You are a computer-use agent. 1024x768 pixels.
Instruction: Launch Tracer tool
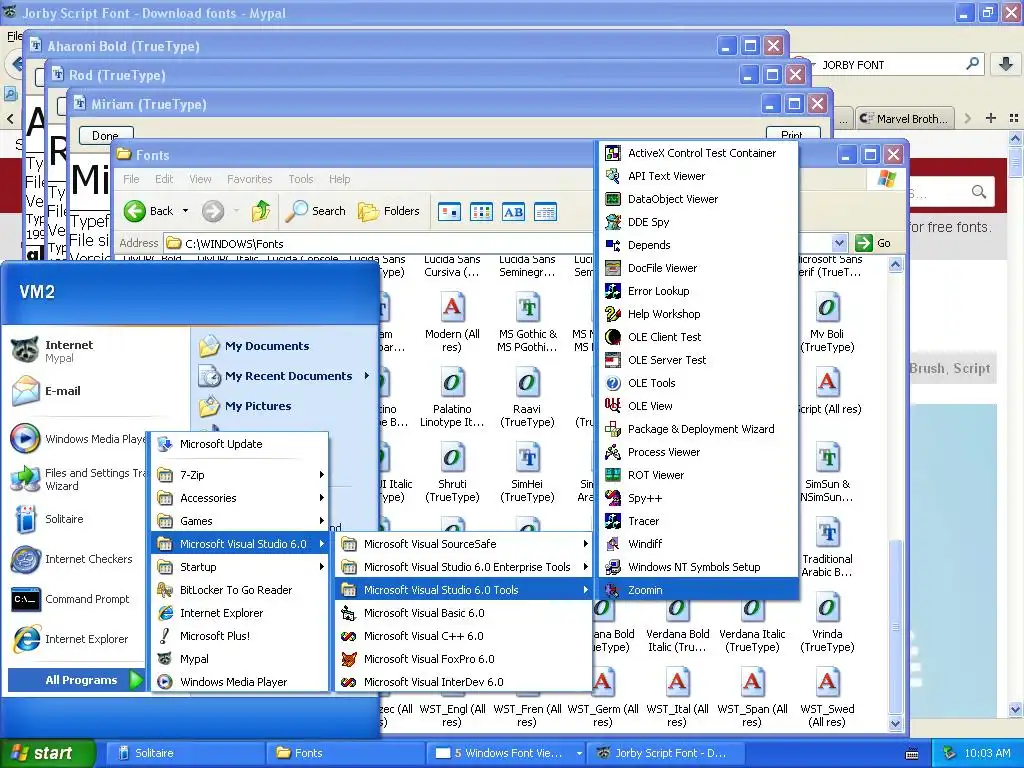(698, 520)
